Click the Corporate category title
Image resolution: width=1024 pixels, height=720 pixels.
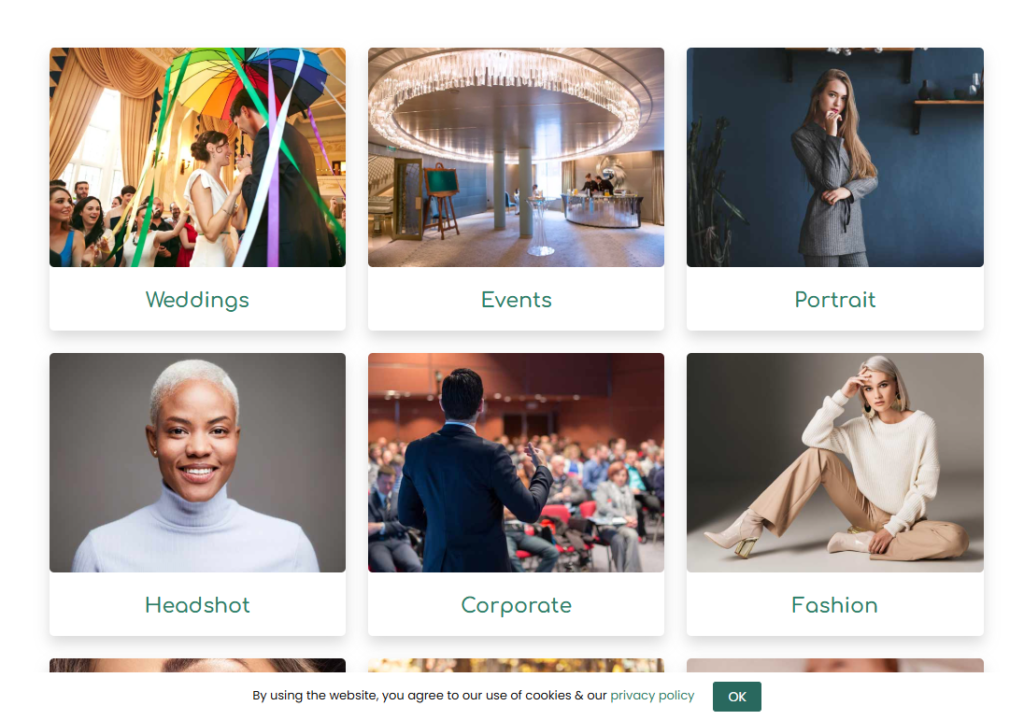pos(516,606)
